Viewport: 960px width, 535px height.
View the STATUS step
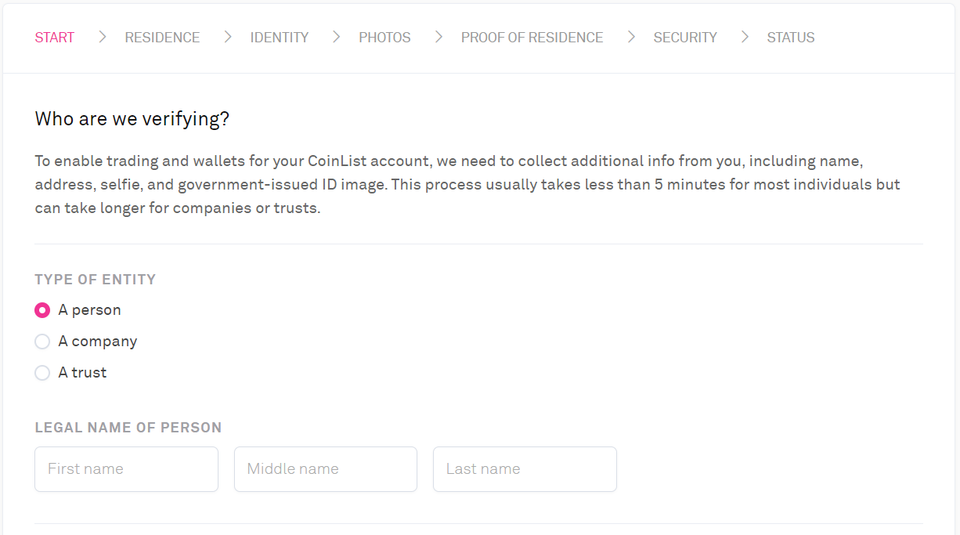click(x=790, y=37)
